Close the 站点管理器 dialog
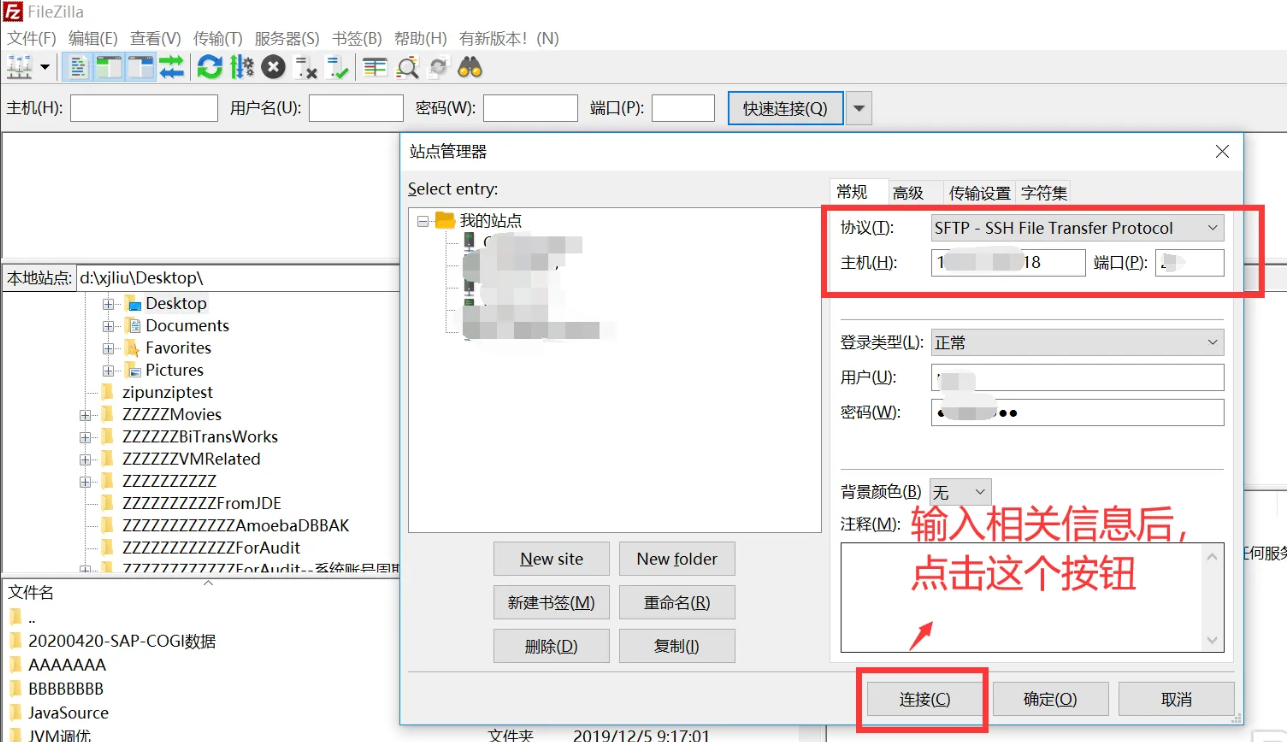This screenshot has width=1287, height=742. pos(1222,152)
